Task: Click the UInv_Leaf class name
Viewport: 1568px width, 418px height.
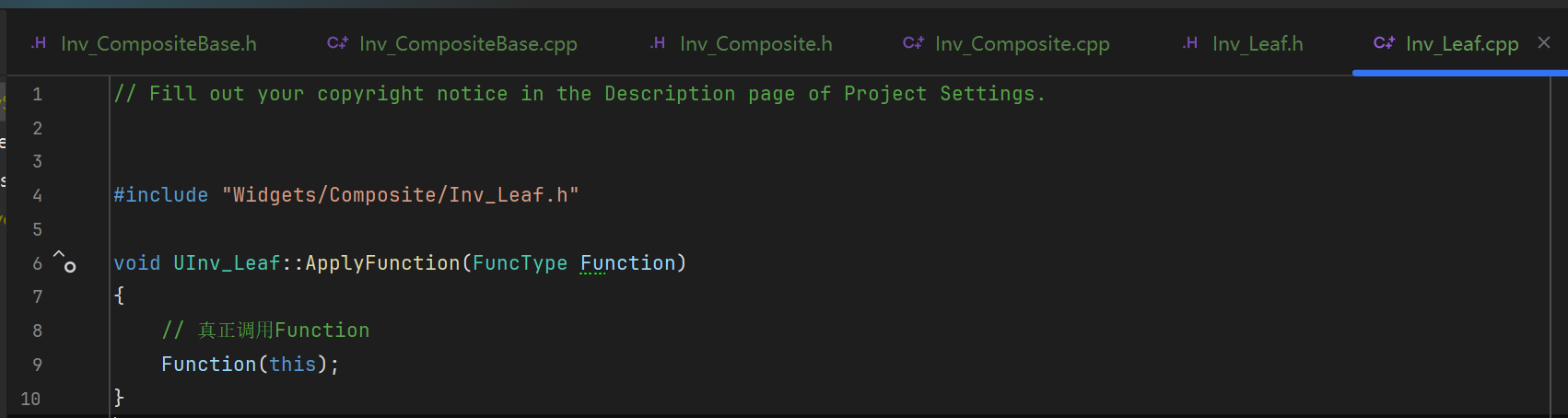Action: coord(227,263)
